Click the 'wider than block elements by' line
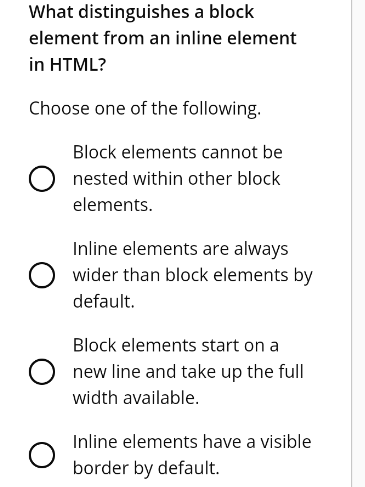The width and height of the screenshot is (365, 487). [193, 275]
